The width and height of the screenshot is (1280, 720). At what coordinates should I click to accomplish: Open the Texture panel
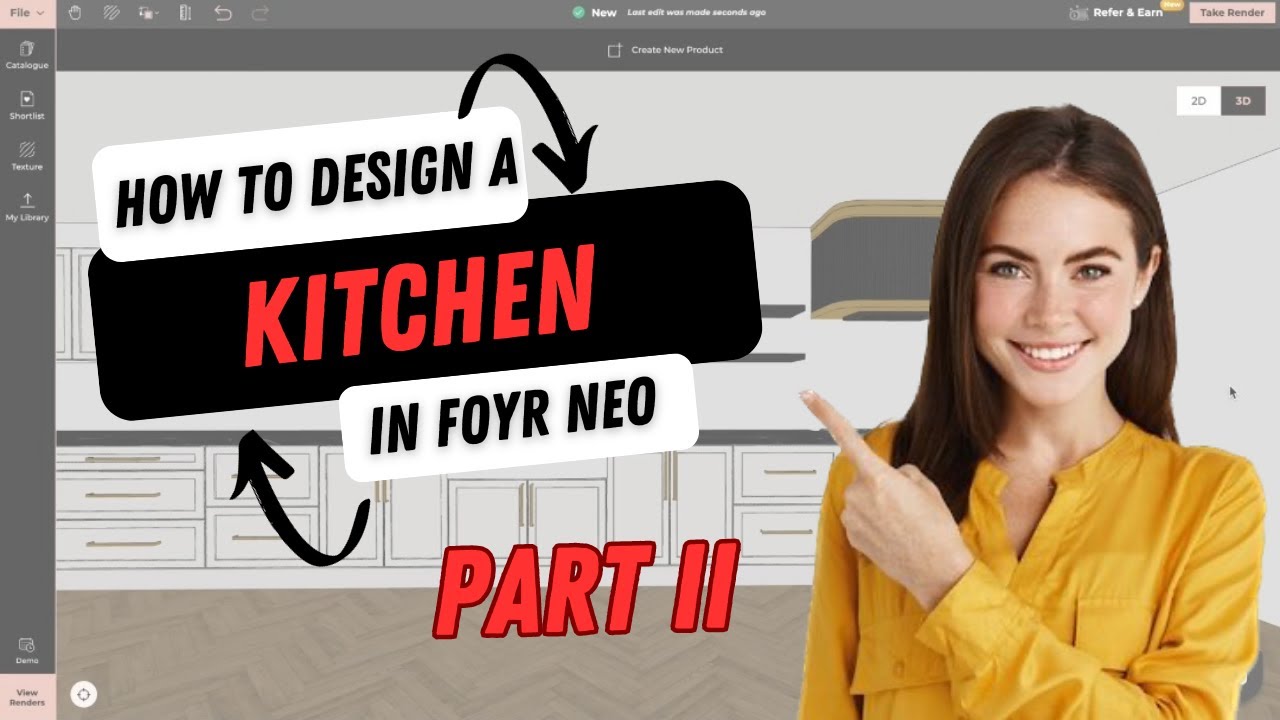(x=27, y=156)
